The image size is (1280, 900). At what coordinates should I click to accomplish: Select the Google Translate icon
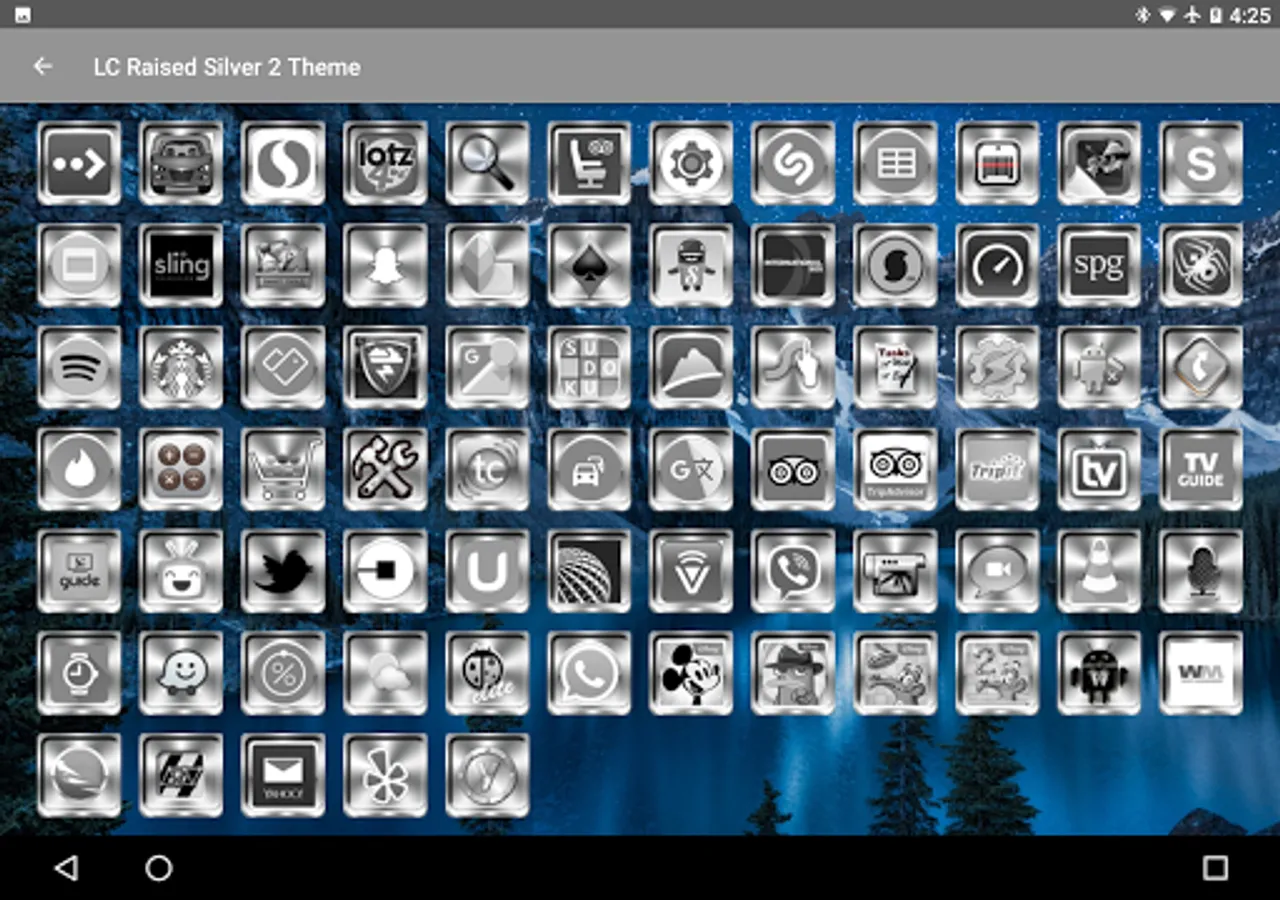click(691, 469)
